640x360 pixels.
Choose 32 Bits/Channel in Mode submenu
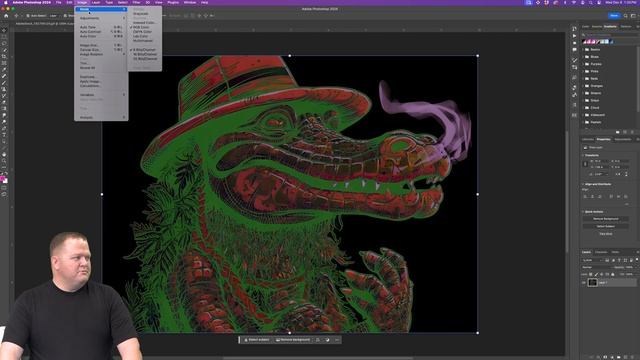[x=145, y=59]
